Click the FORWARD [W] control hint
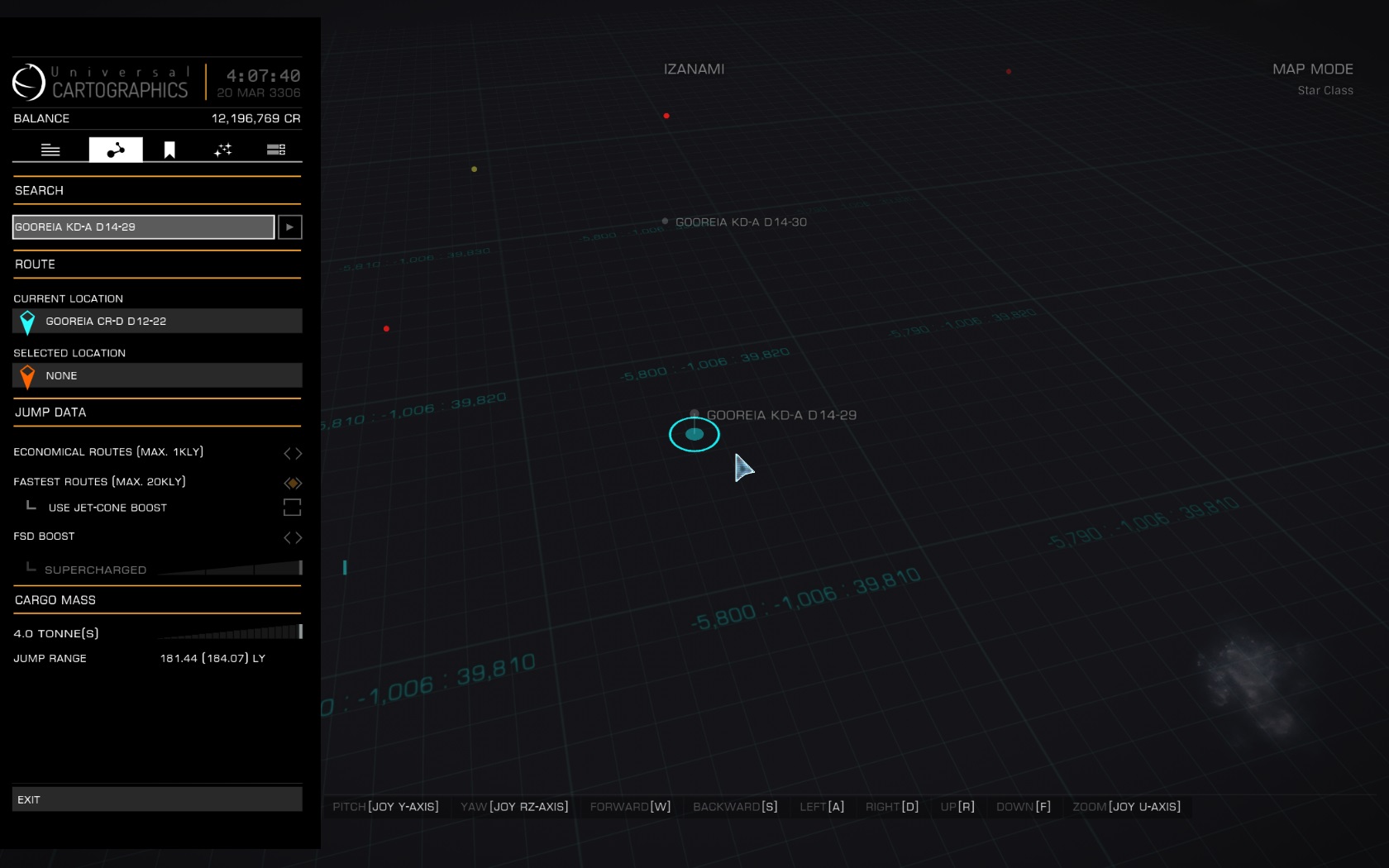 630,807
